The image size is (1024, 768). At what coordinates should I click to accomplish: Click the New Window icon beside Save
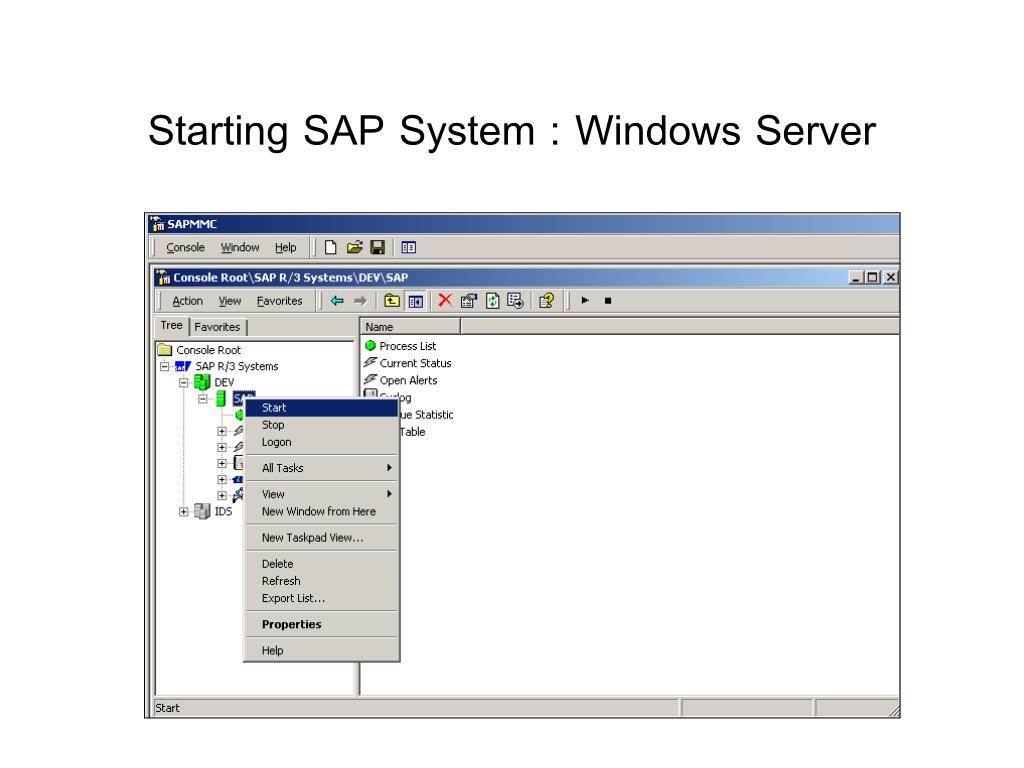409,248
